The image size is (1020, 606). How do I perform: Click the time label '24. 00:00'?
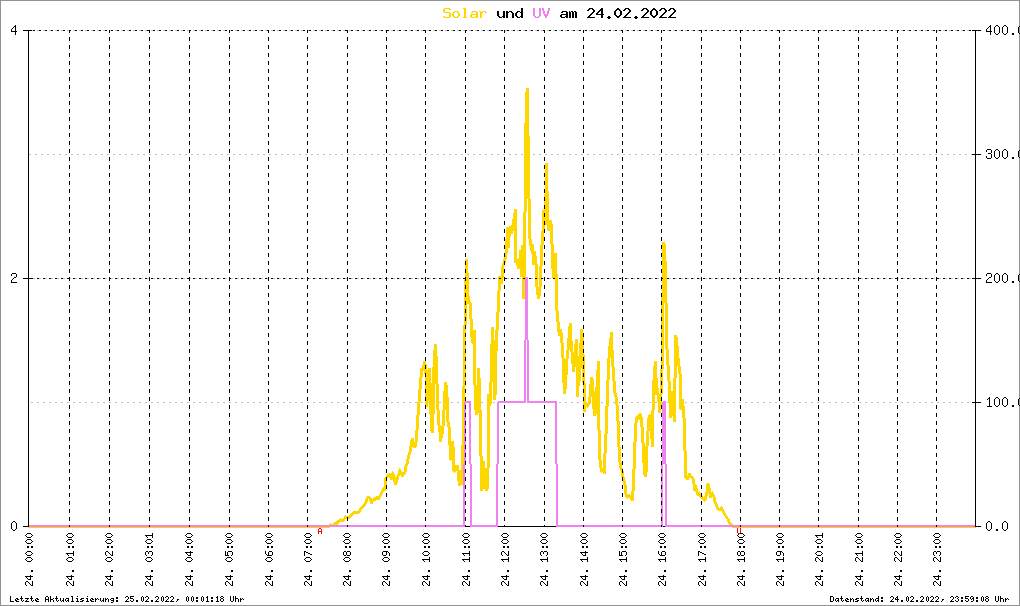(x=30, y=559)
